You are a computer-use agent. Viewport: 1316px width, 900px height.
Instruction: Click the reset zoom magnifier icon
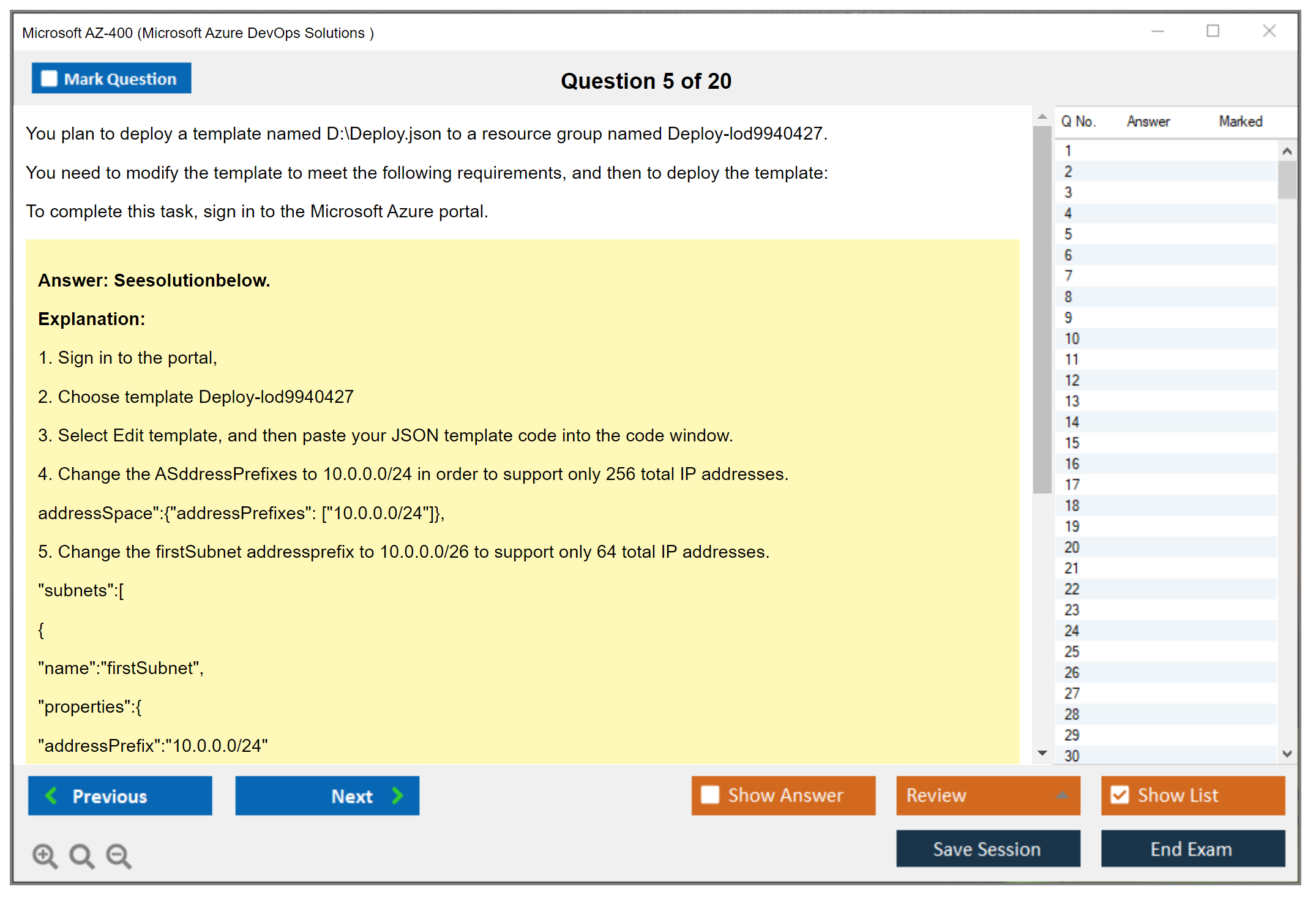[81, 855]
